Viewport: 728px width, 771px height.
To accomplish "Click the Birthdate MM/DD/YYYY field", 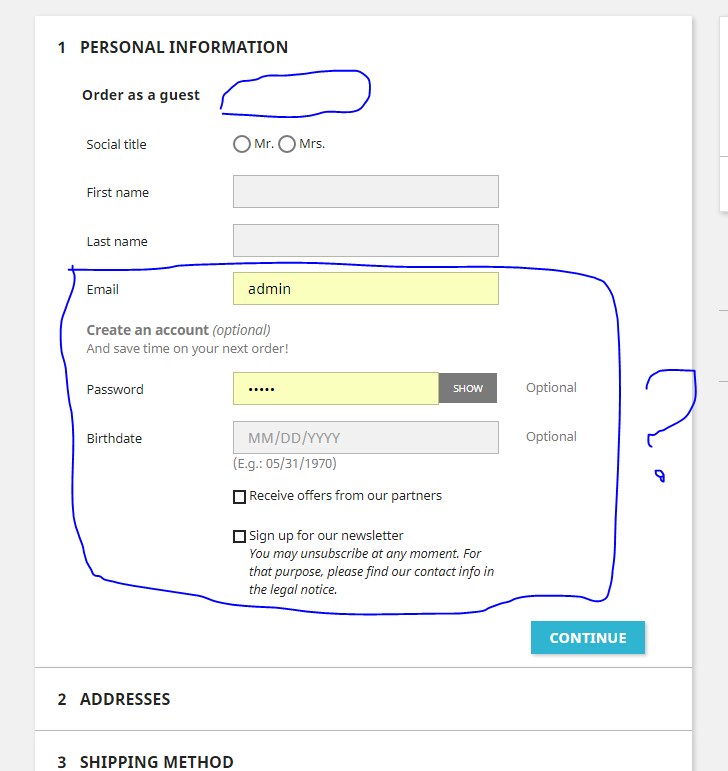I will click(365, 438).
